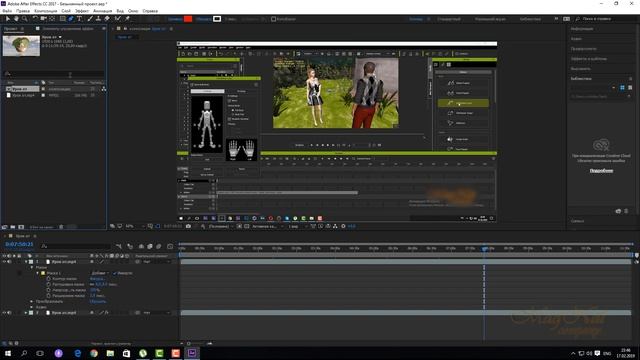Expand layer 2 properties triangle
Screen dimensions: 640x360
pos(26,313)
